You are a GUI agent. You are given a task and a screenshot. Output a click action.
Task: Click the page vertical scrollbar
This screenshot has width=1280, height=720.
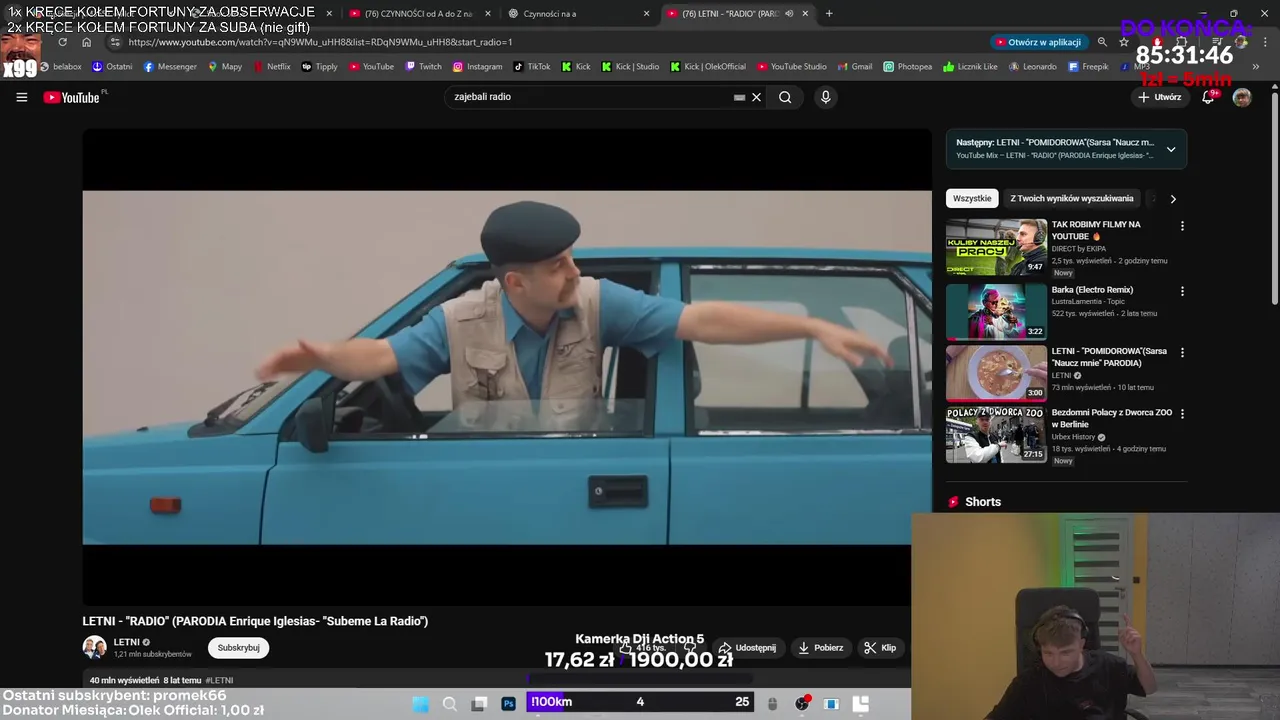[1274, 200]
